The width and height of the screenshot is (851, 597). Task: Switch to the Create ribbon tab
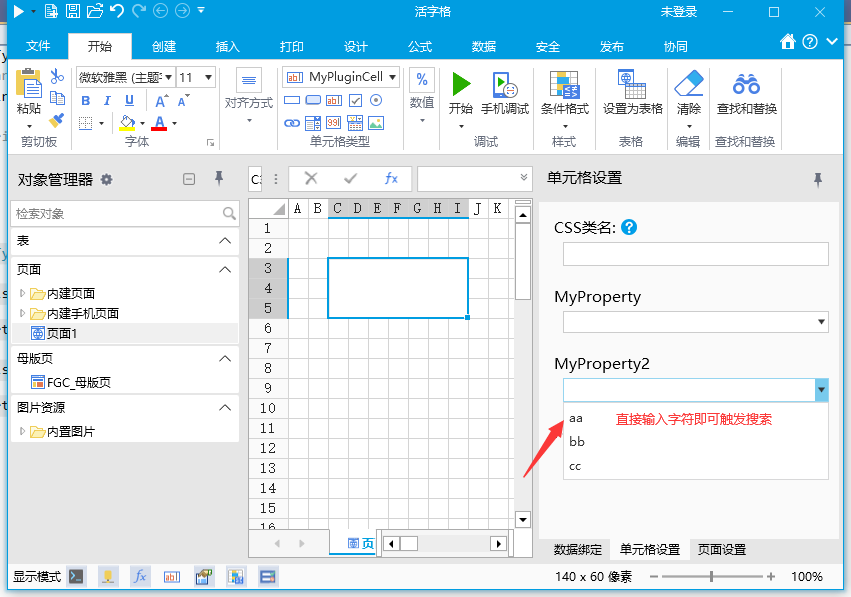click(x=164, y=47)
